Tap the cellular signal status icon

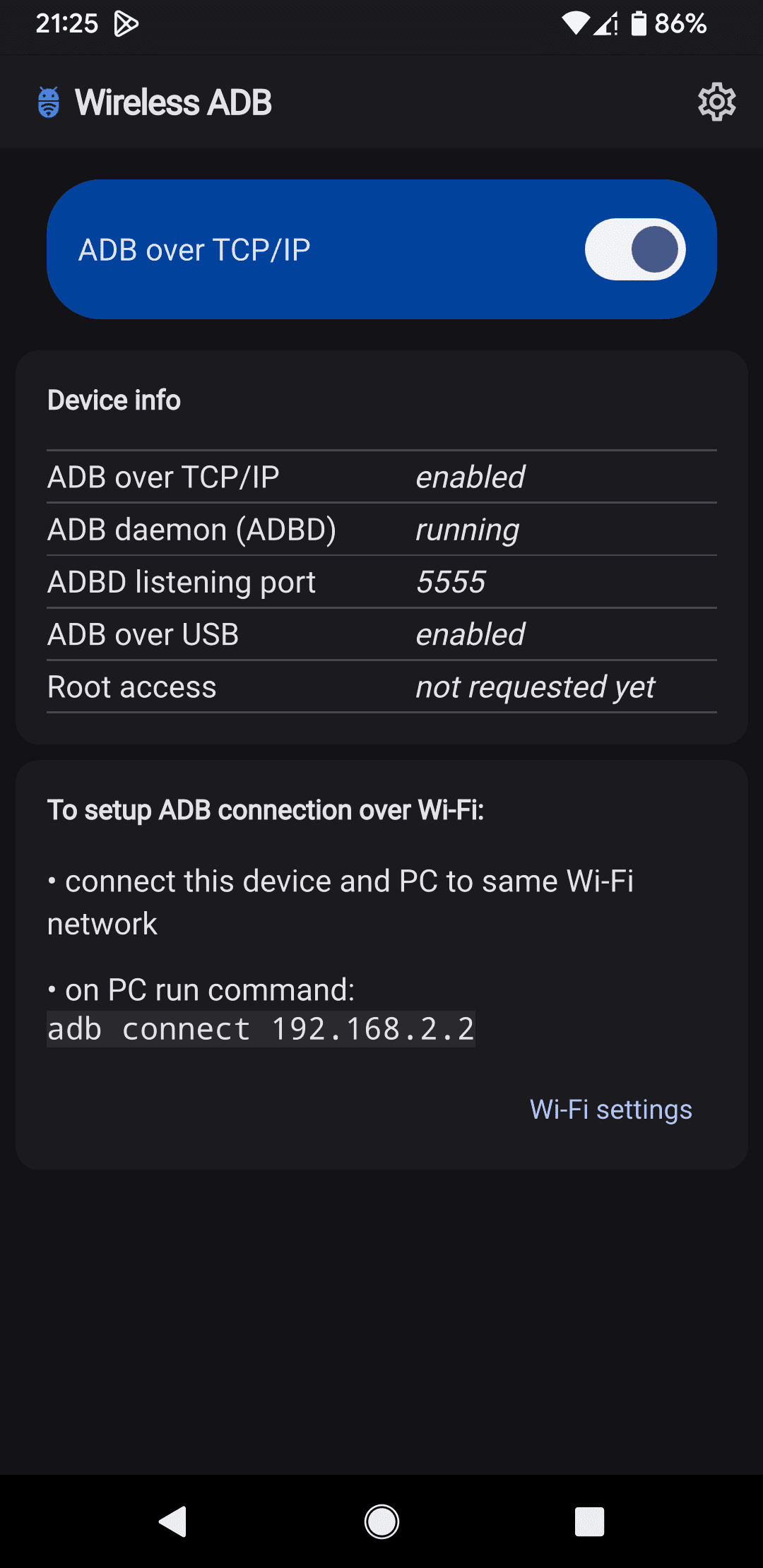click(606, 24)
